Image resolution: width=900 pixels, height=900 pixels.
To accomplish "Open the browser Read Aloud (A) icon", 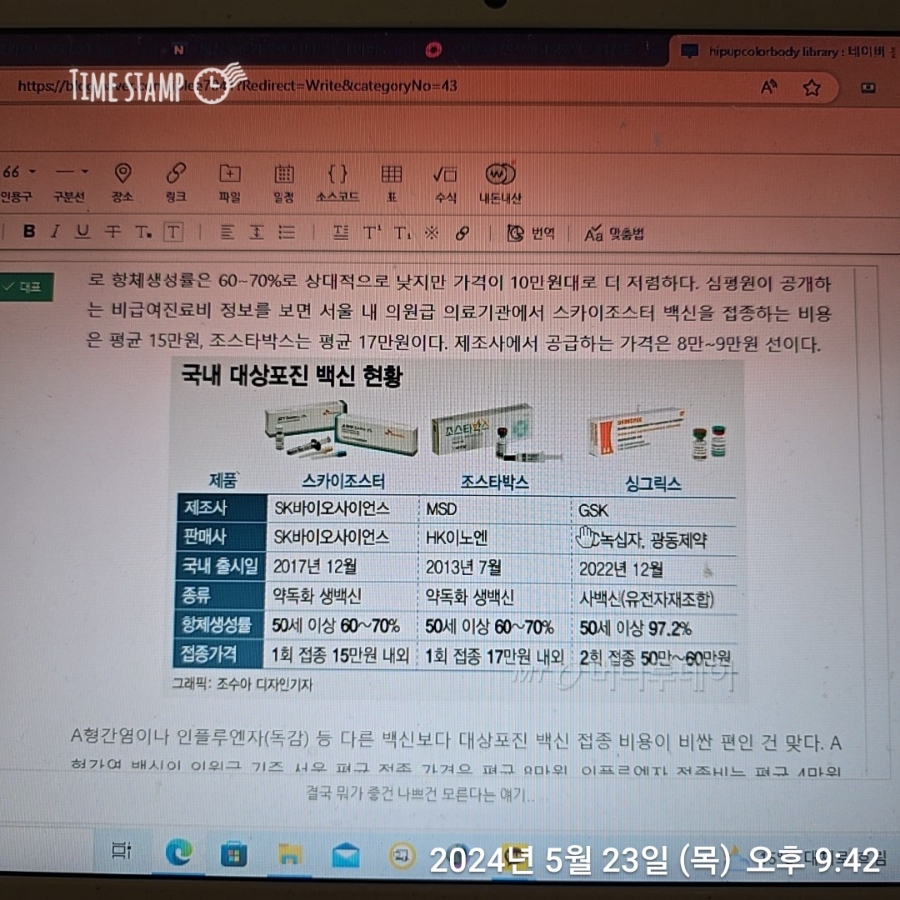I will (769, 87).
